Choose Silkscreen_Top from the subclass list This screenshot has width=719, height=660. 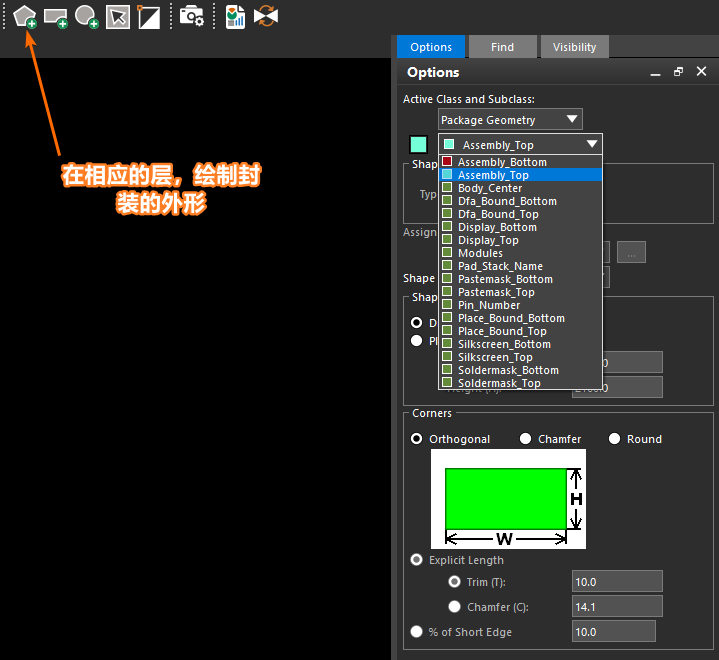click(495, 357)
